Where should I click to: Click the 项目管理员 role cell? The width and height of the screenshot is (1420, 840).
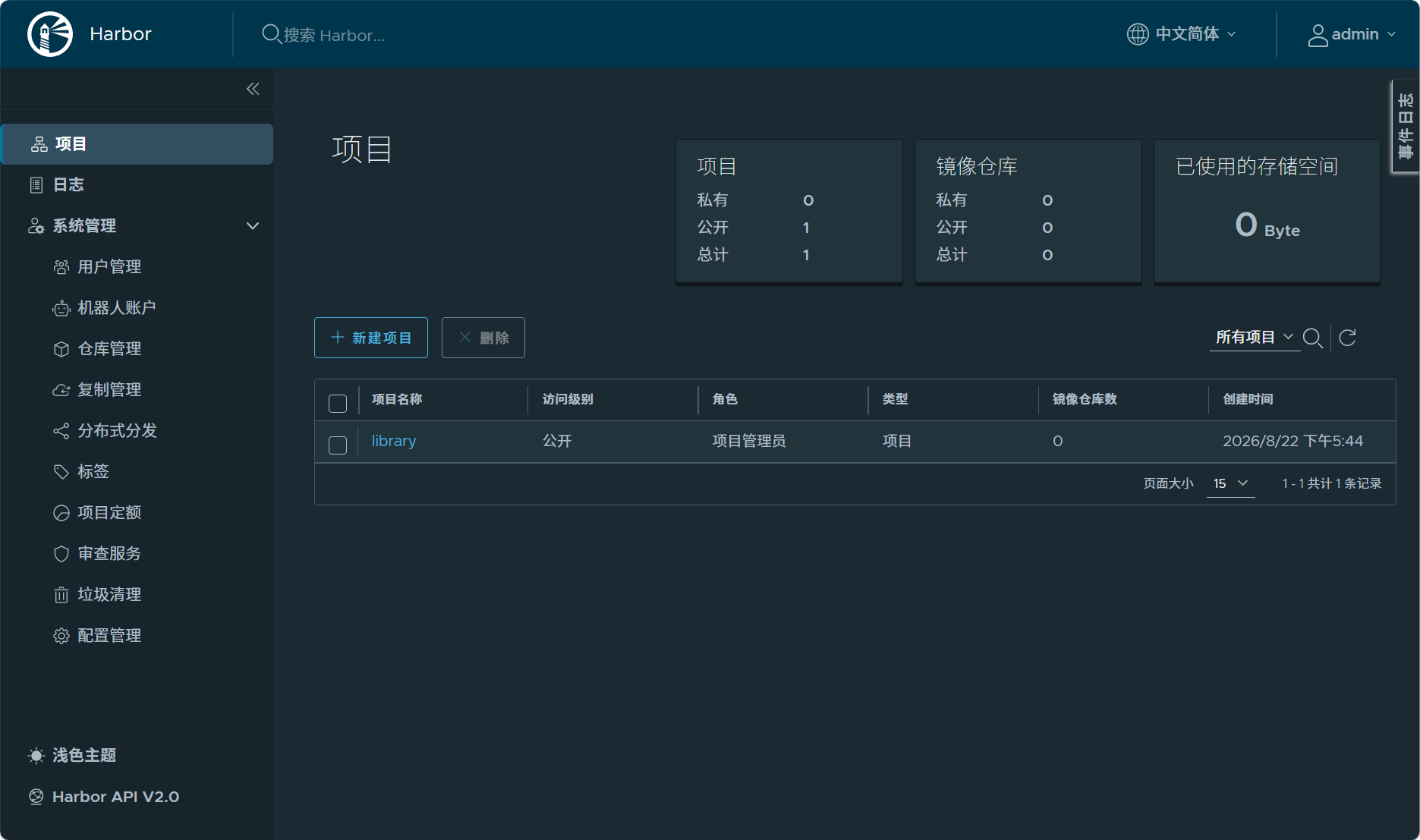point(749,441)
